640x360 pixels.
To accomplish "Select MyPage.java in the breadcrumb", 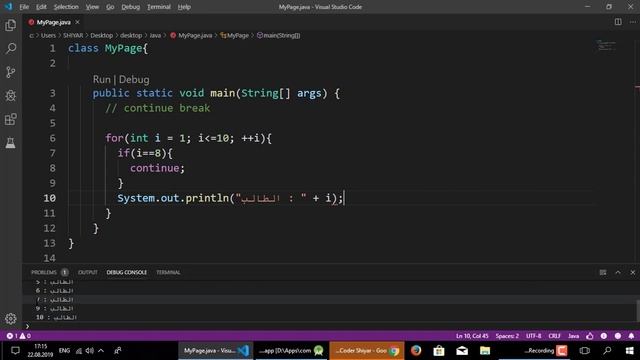I will pos(191,36).
